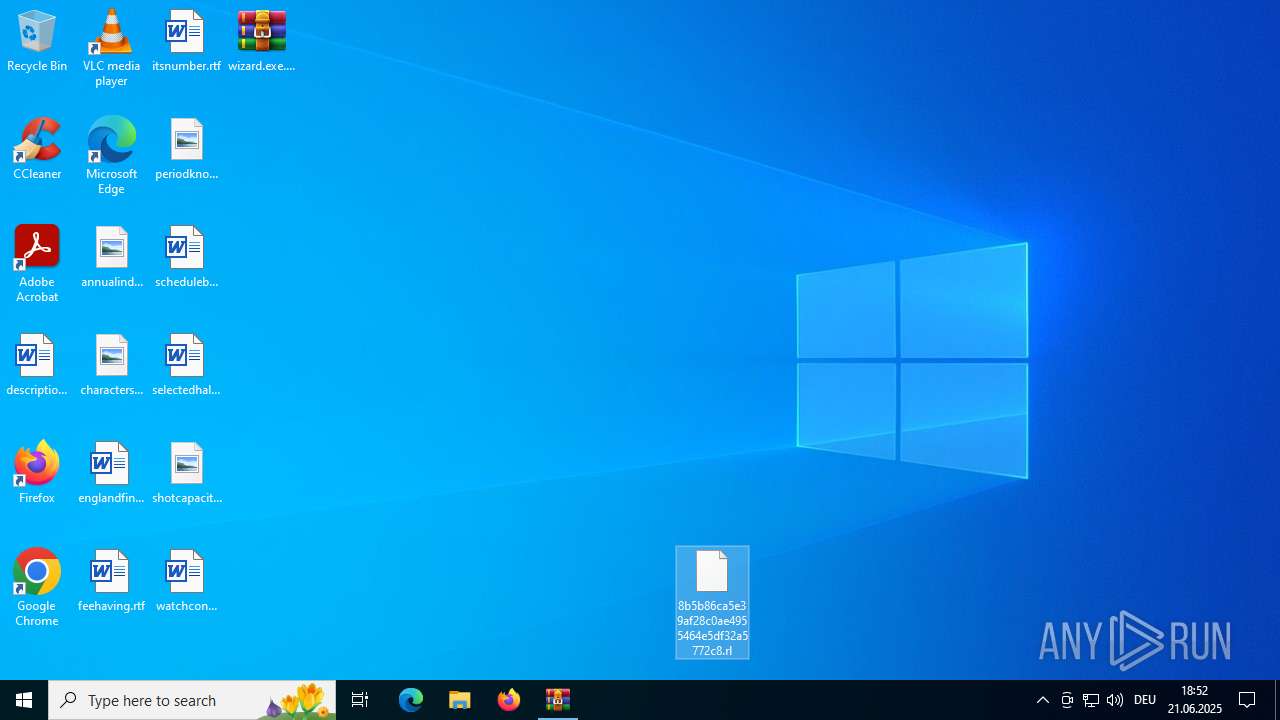Open network status tray icon
Screen dimensions: 1280x720
pyautogui.click(x=1091, y=700)
